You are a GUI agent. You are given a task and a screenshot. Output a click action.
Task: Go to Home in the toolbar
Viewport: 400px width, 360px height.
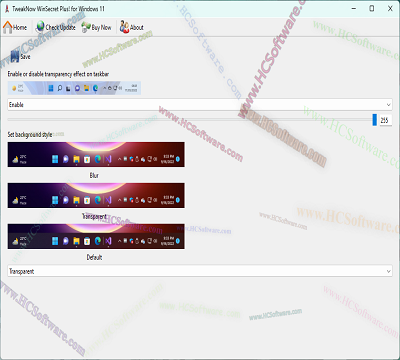click(15, 27)
